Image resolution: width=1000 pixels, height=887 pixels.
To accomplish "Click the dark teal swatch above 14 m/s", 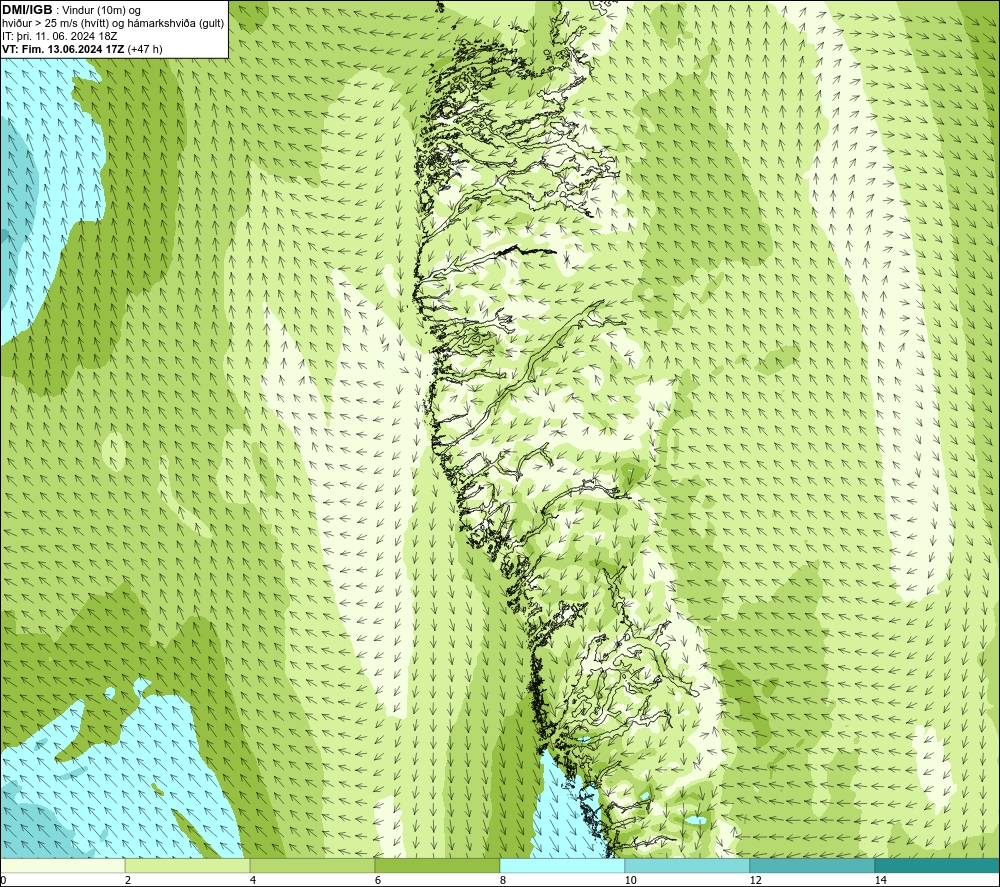I will tap(938, 865).
